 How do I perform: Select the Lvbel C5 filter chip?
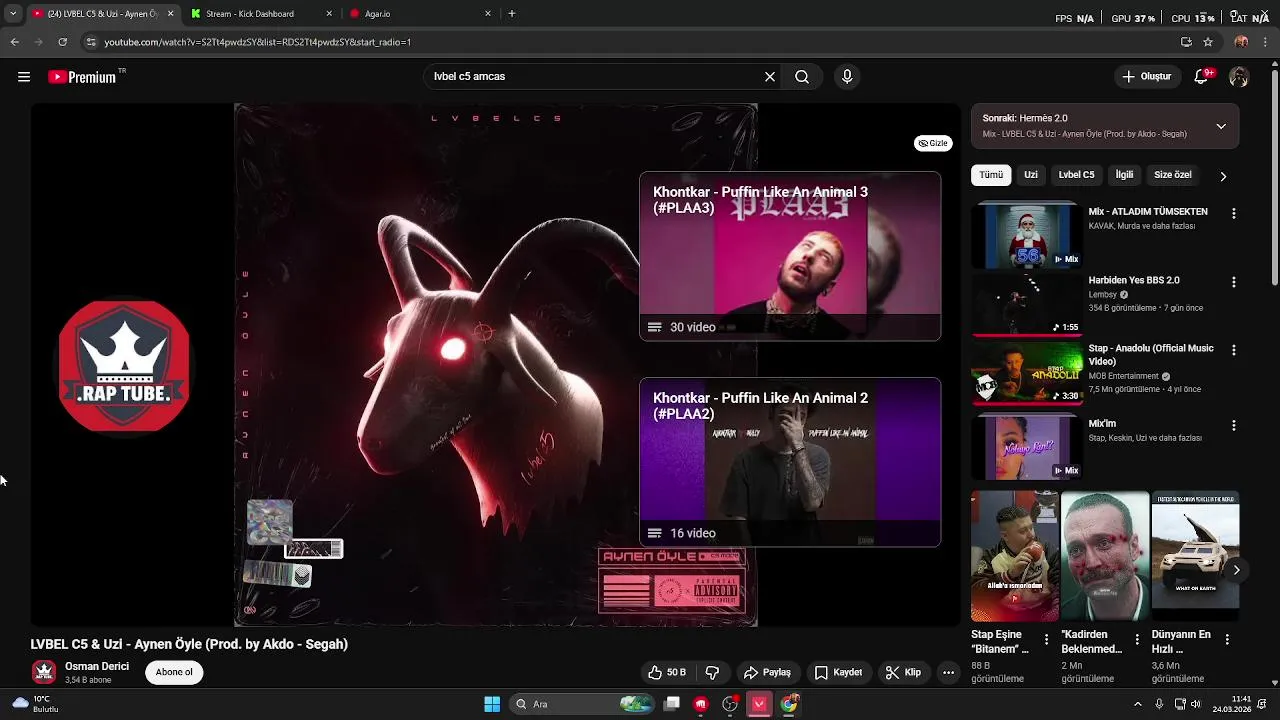1077,175
